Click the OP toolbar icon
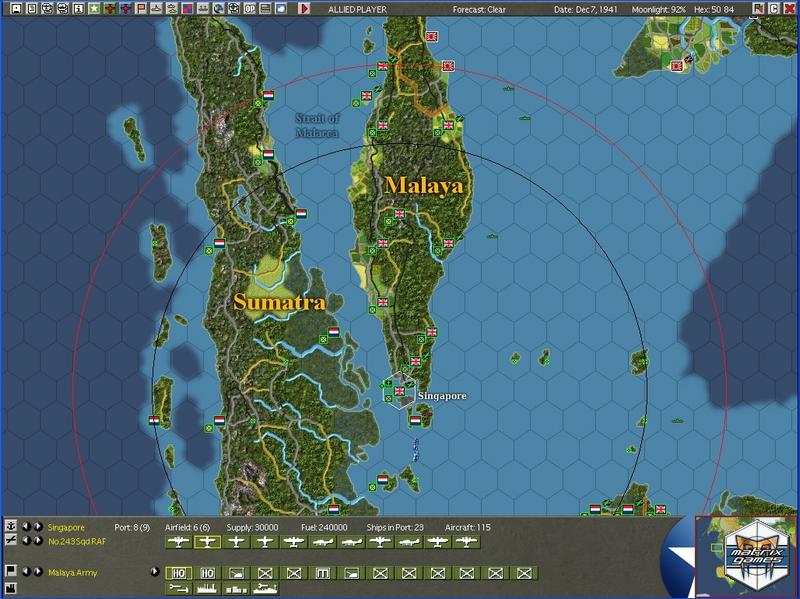Screen dimensions: 800x599 pyautogui.click(x=248, y=8)
